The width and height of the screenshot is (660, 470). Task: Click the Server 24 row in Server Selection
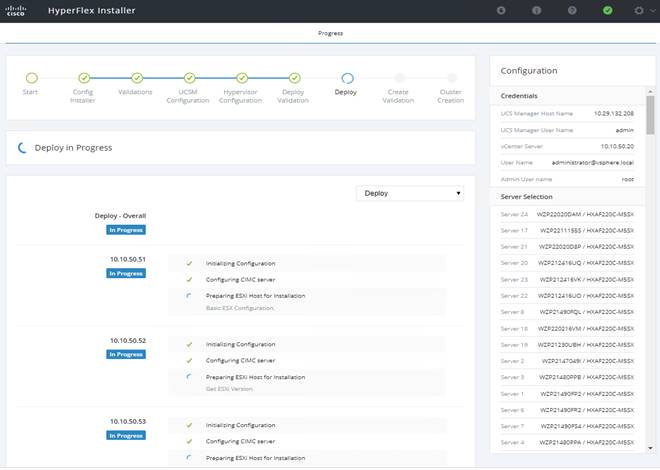[x=567, y=215]
